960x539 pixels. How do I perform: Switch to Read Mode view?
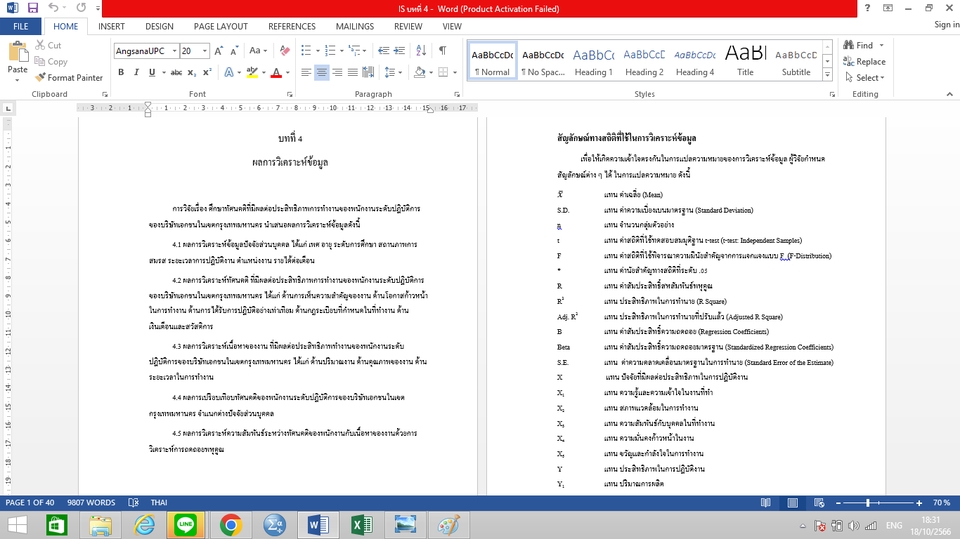pos(765,503)
